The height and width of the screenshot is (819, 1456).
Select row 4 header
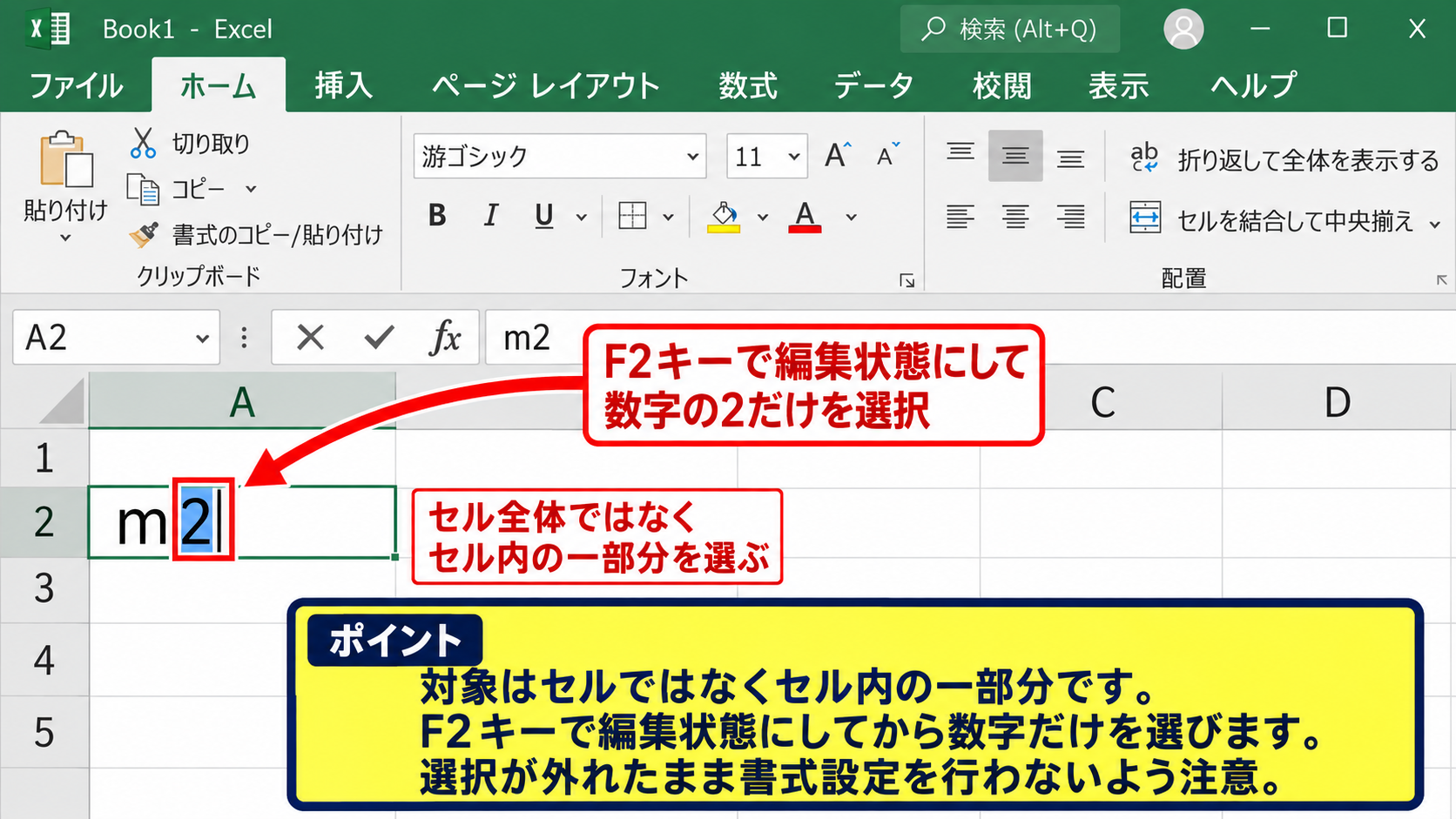[44, 660]
